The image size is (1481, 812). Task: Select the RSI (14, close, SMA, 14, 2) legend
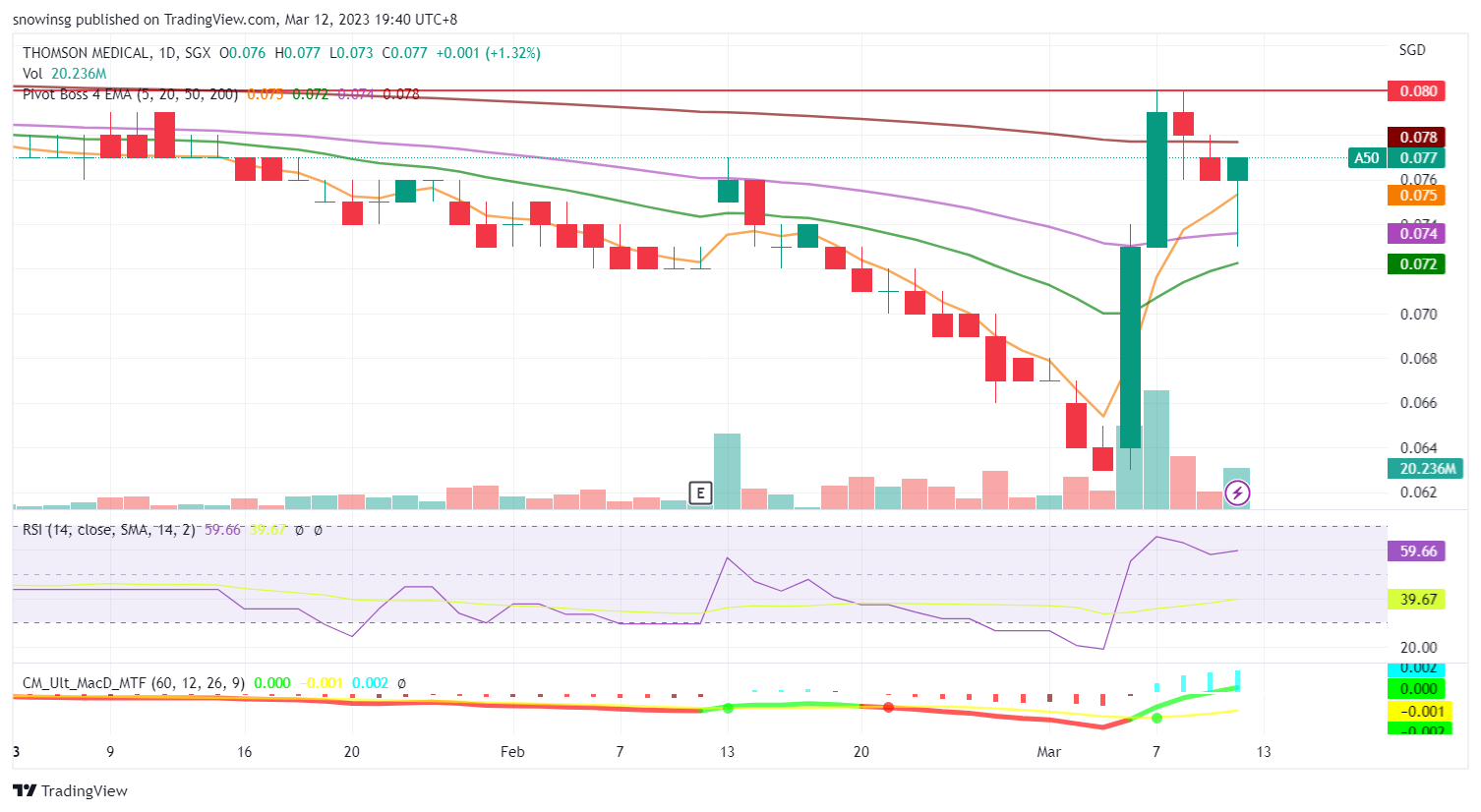pos(109,529)
